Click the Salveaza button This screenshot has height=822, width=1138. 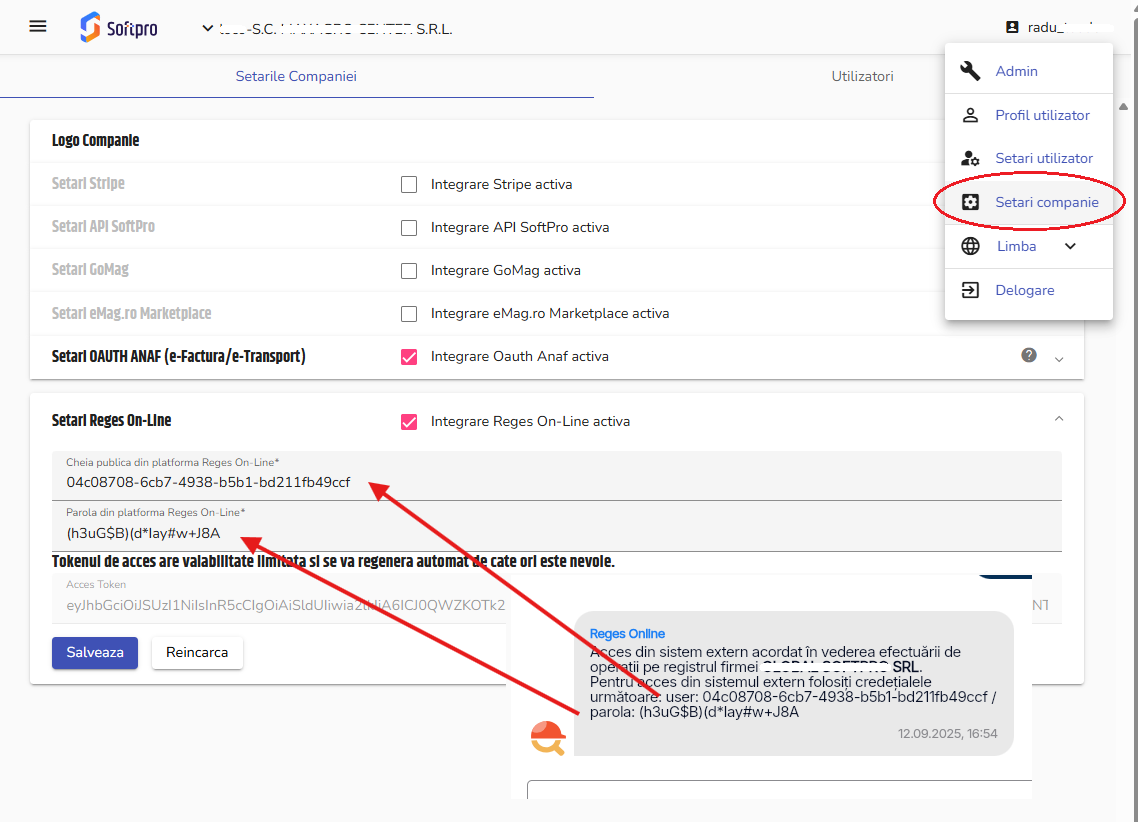(x=94, y=652)
